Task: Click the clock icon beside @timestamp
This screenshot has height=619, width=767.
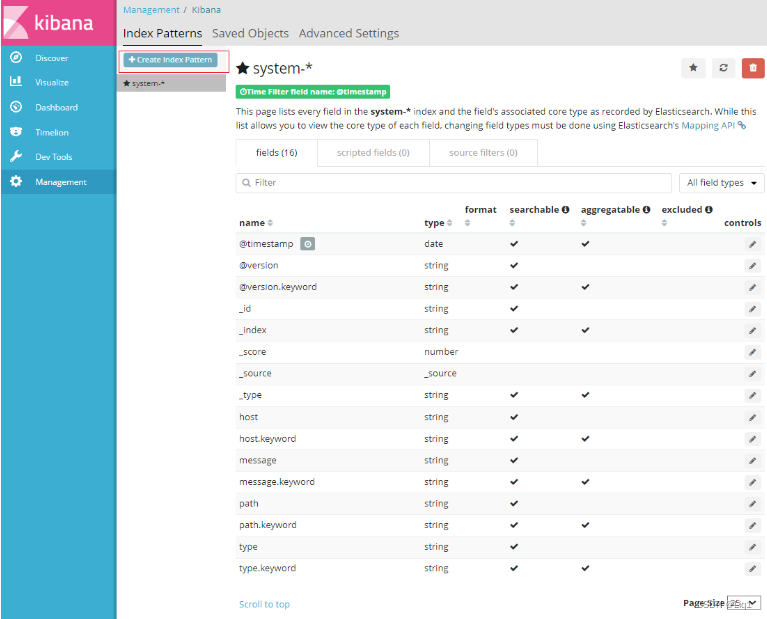Action: click(307, 244)
